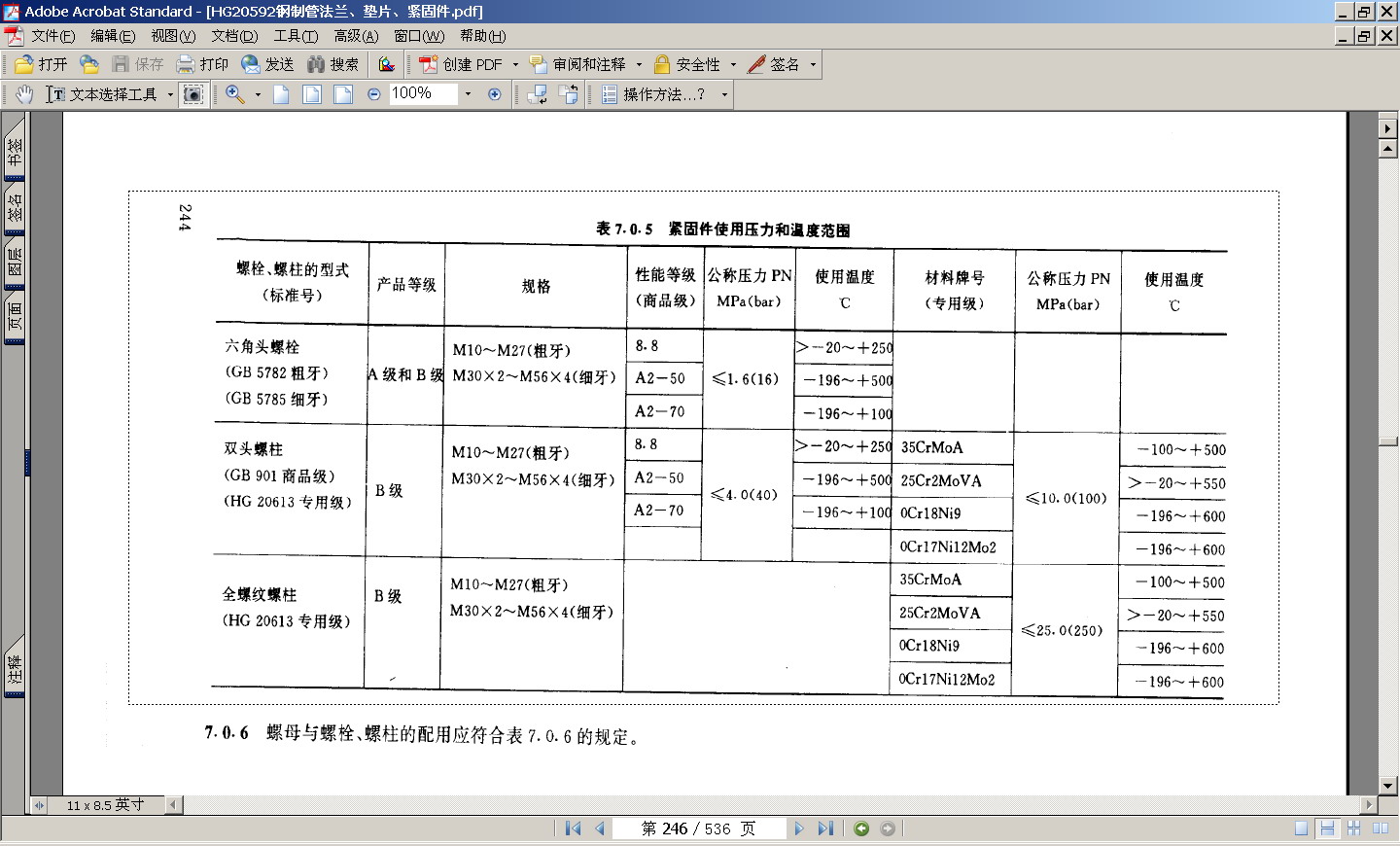Open the Signatures (签名) side tab
The height and width of the screenshot is (846, 1400).
pyautogui.click(x=15, y=209)
